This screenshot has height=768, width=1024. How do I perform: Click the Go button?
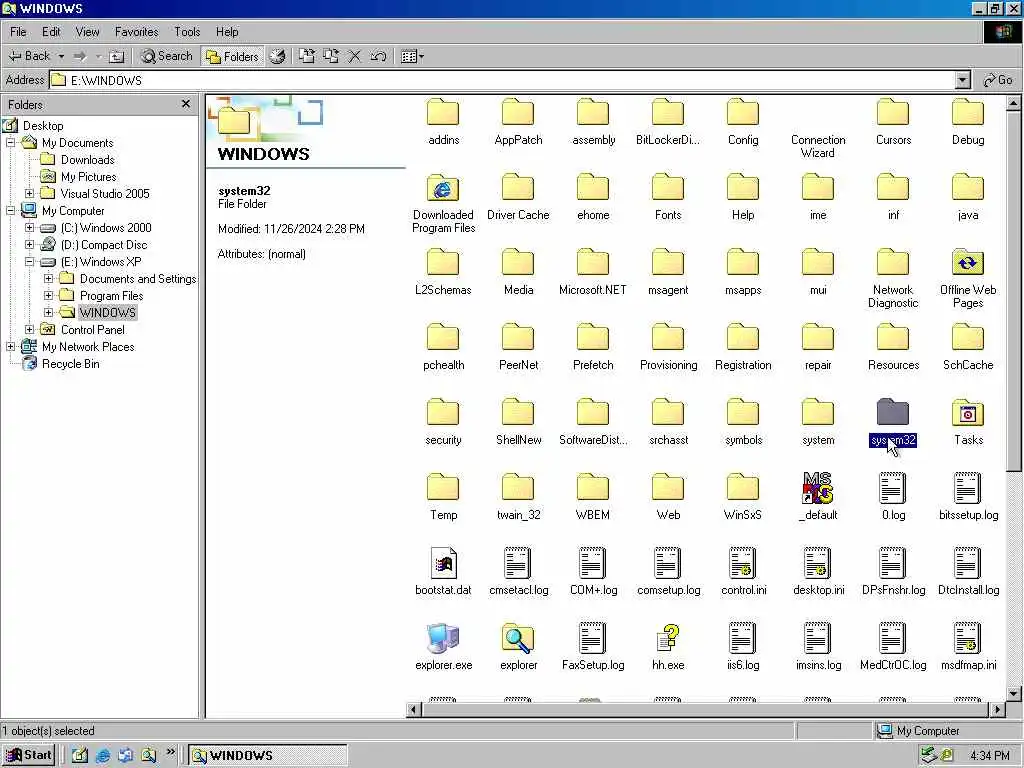(998, 80)
